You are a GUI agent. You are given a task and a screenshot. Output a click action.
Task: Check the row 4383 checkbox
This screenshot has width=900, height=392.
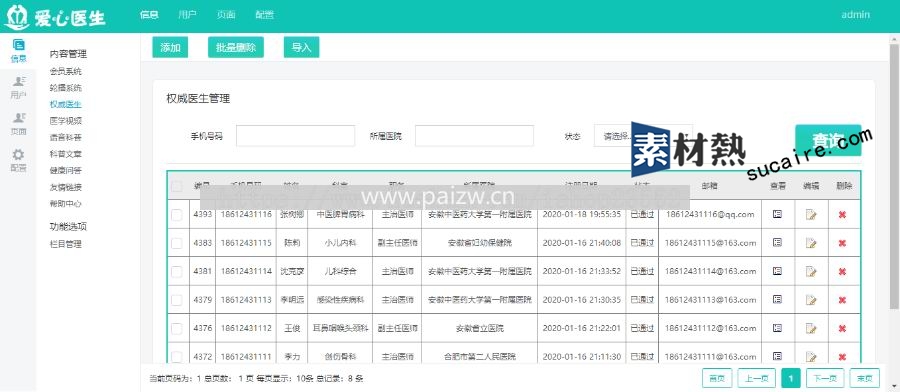pyautogui.click(x=177, y=243)
